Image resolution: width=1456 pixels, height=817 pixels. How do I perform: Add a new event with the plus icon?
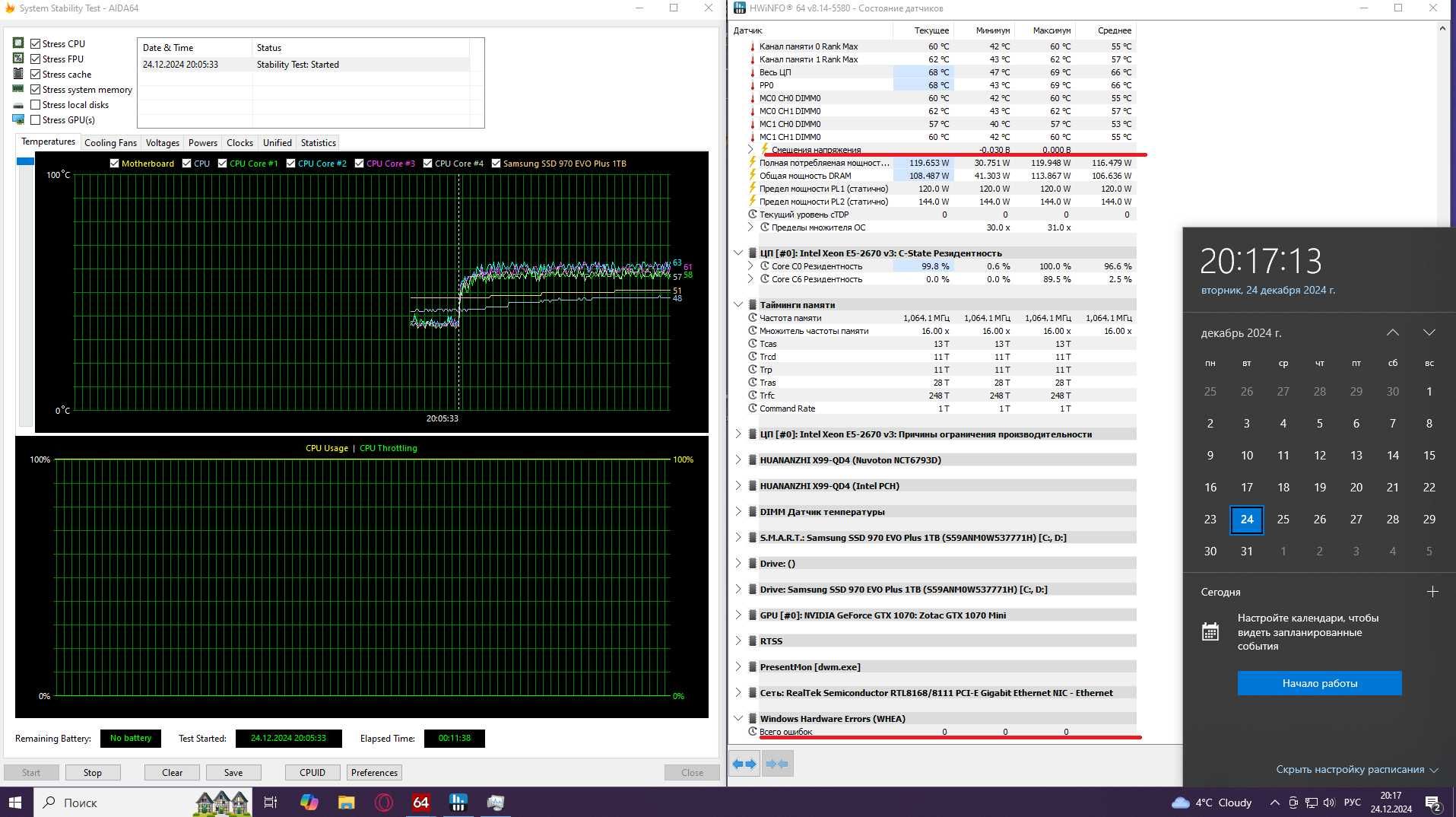tap(1432, 591)
